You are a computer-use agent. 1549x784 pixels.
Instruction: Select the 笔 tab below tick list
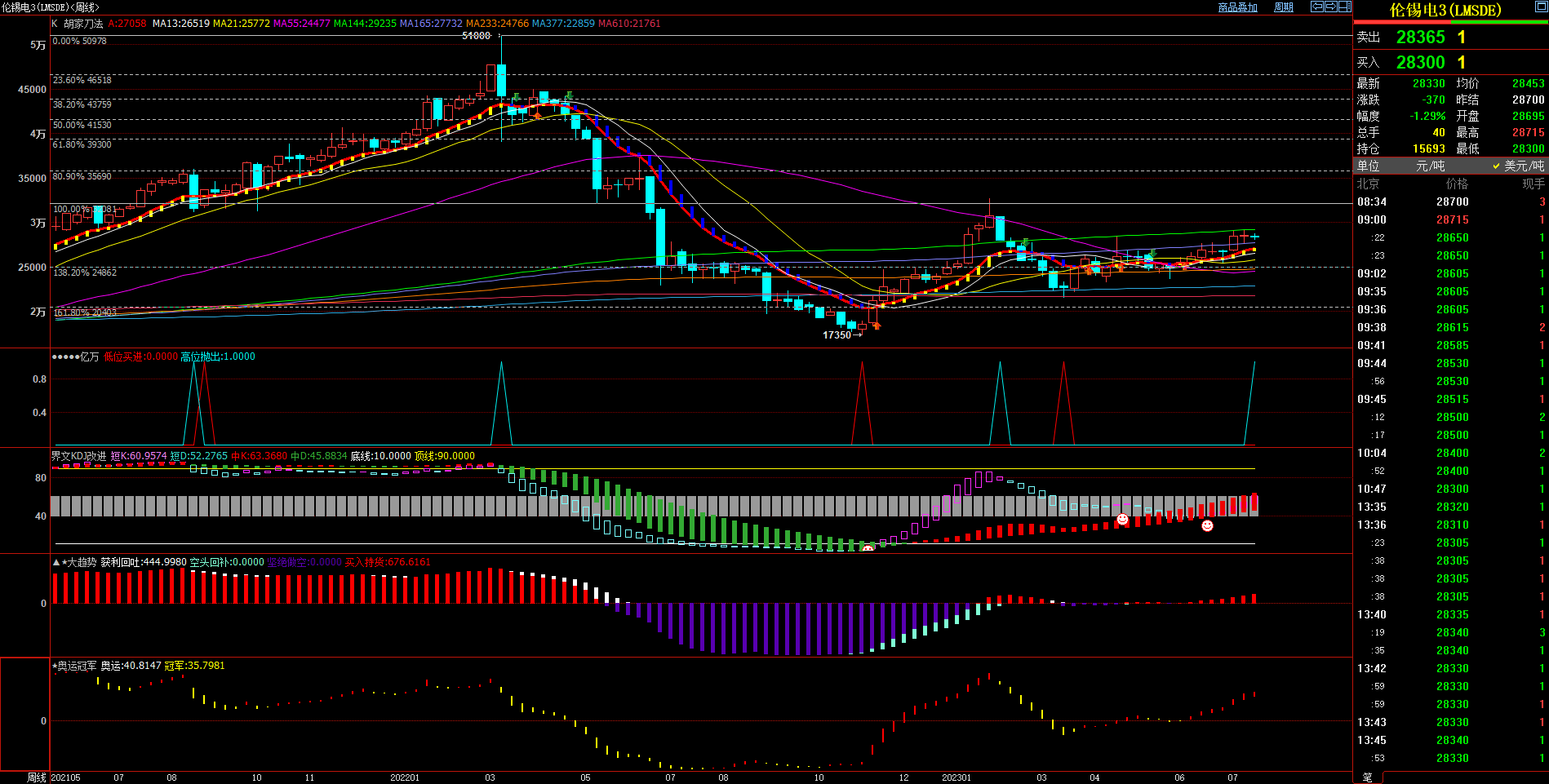click(1368, 777)
